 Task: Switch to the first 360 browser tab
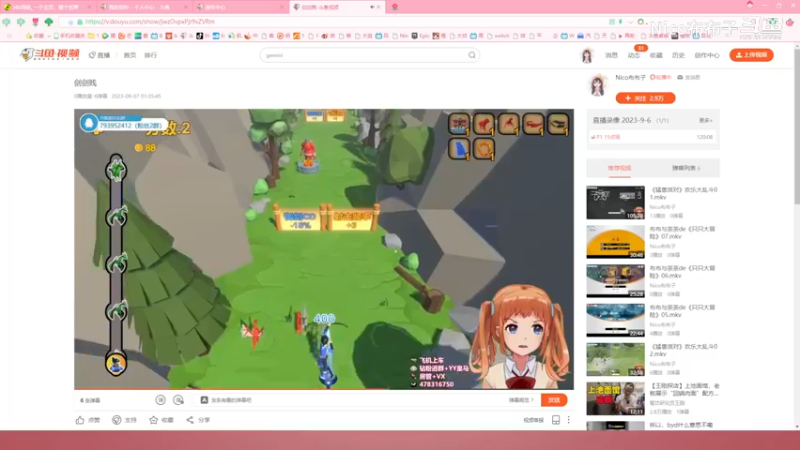46,7
